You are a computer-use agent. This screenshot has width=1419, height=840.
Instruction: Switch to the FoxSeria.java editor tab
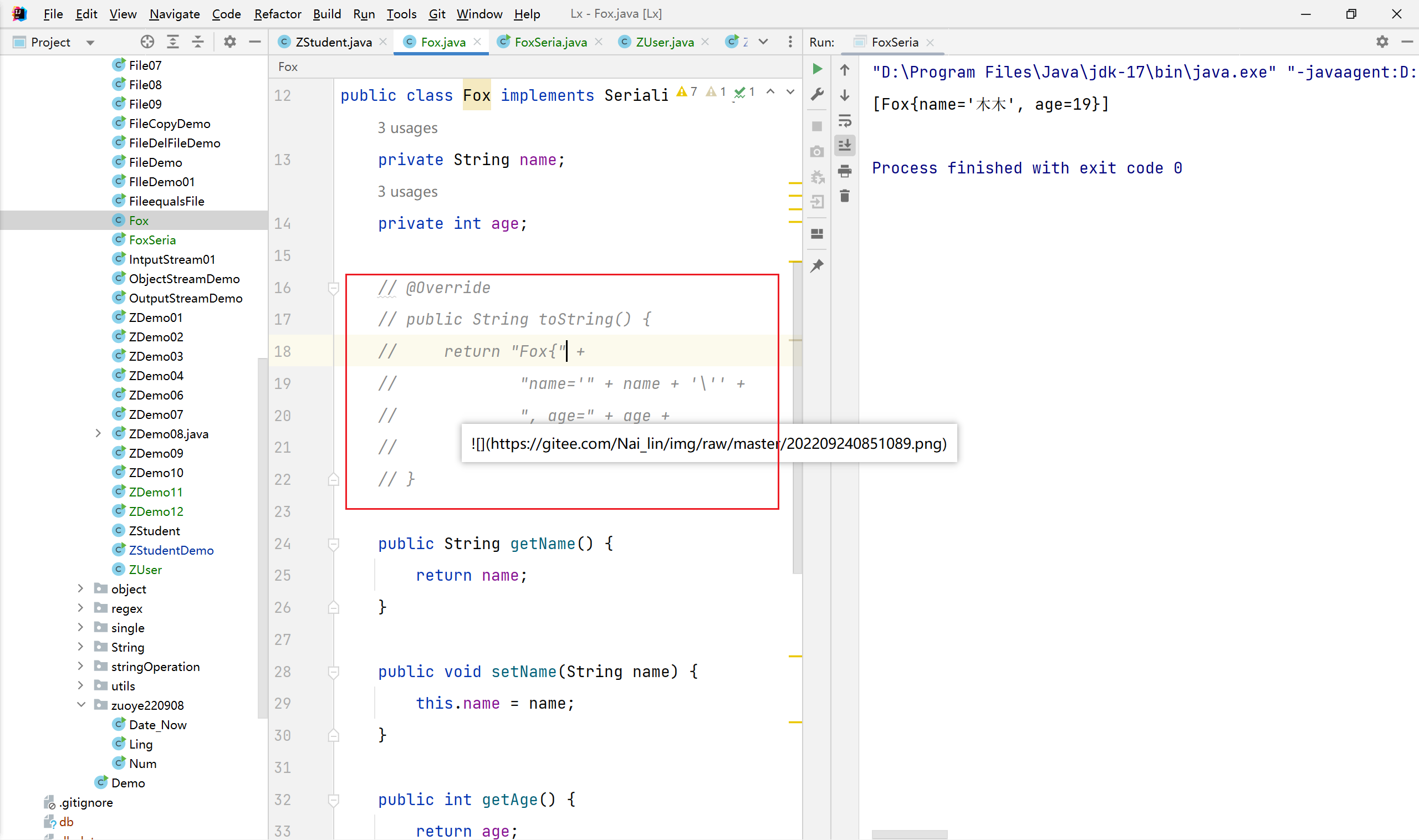coord(550,42)
